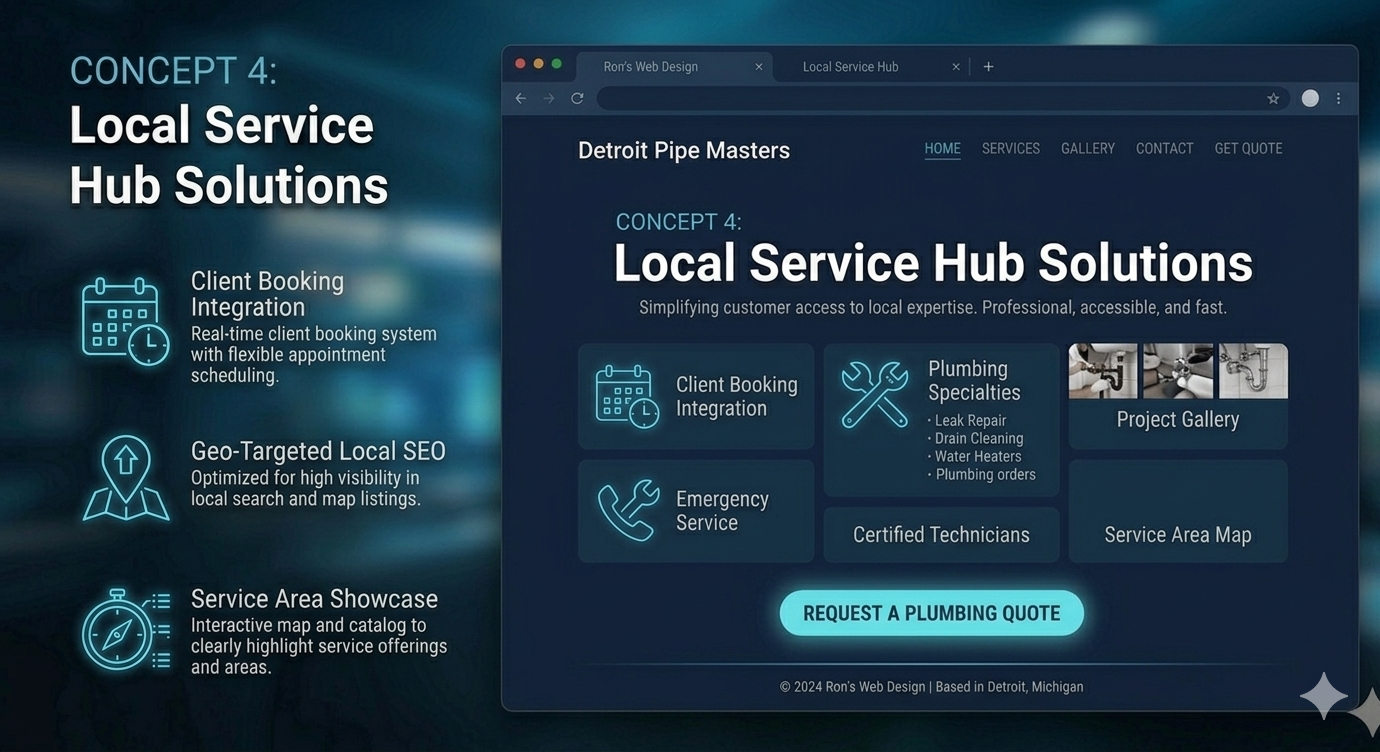
Task: Open the browser bookmark star icon
Action: 1273,98
